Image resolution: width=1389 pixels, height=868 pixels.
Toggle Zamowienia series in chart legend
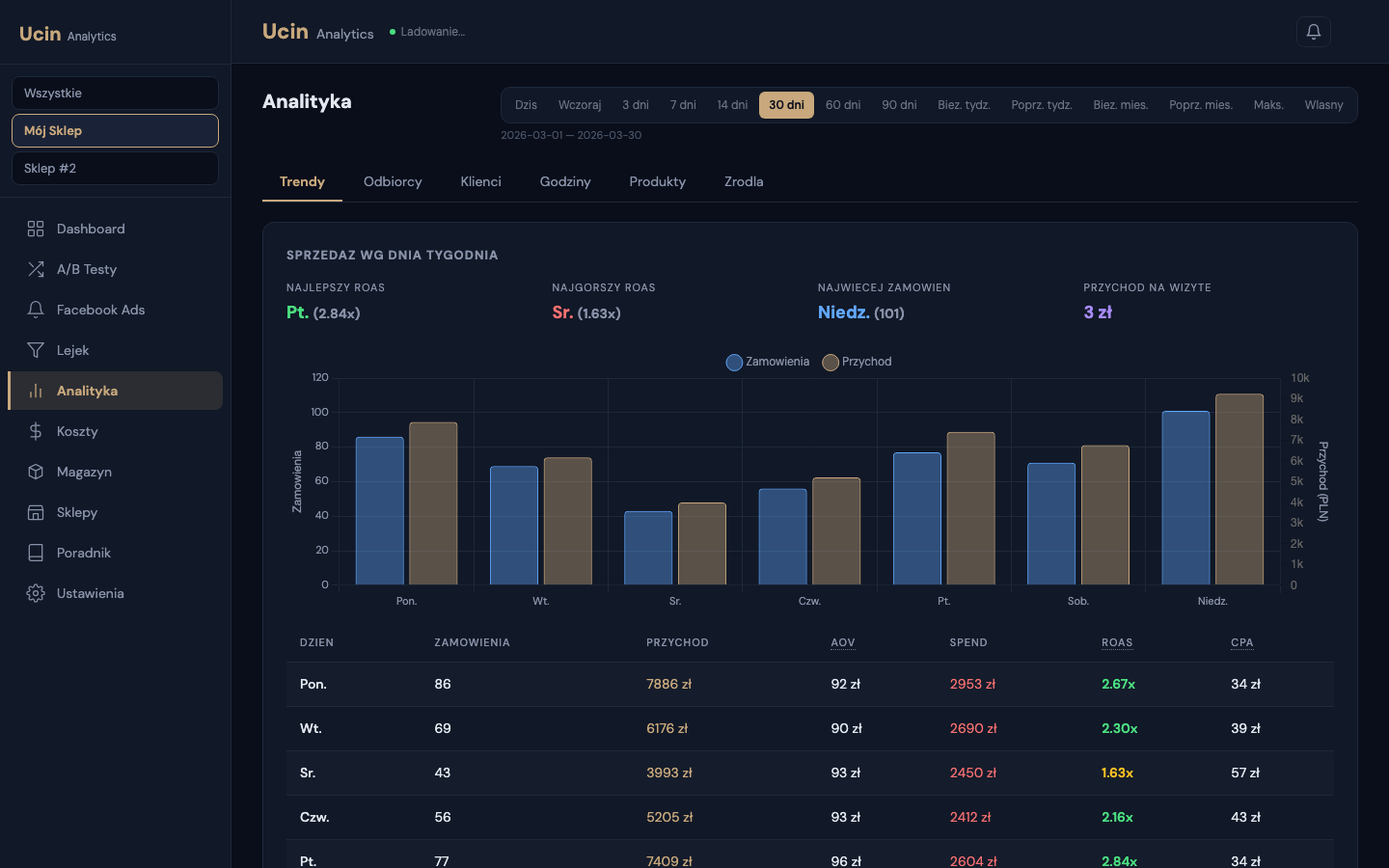(768, 362)
